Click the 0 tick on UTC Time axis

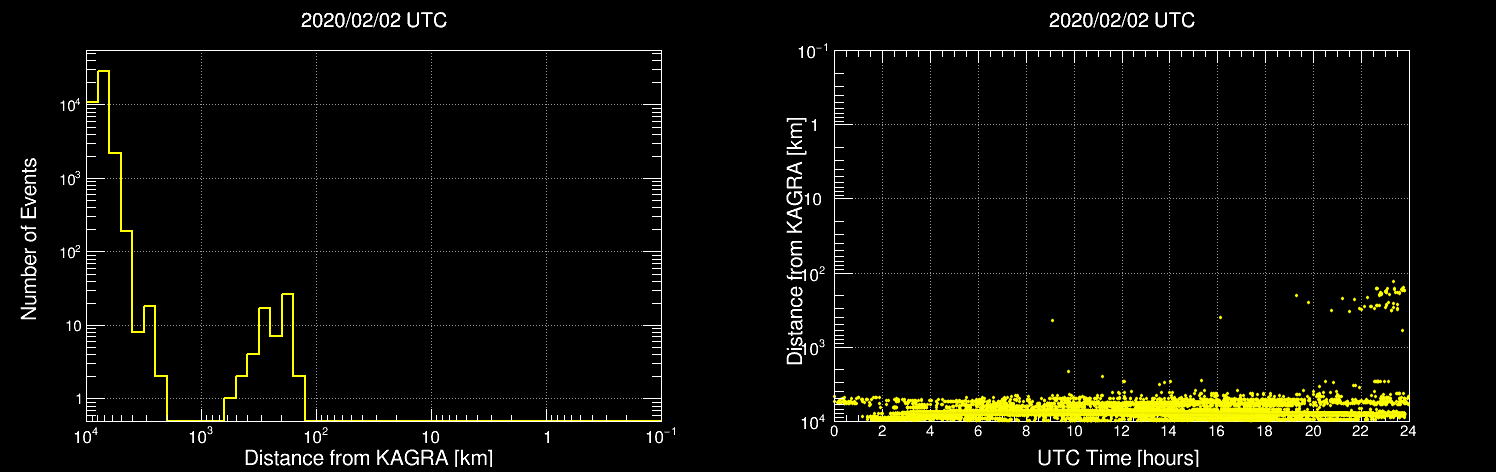(x=835, y=432)
